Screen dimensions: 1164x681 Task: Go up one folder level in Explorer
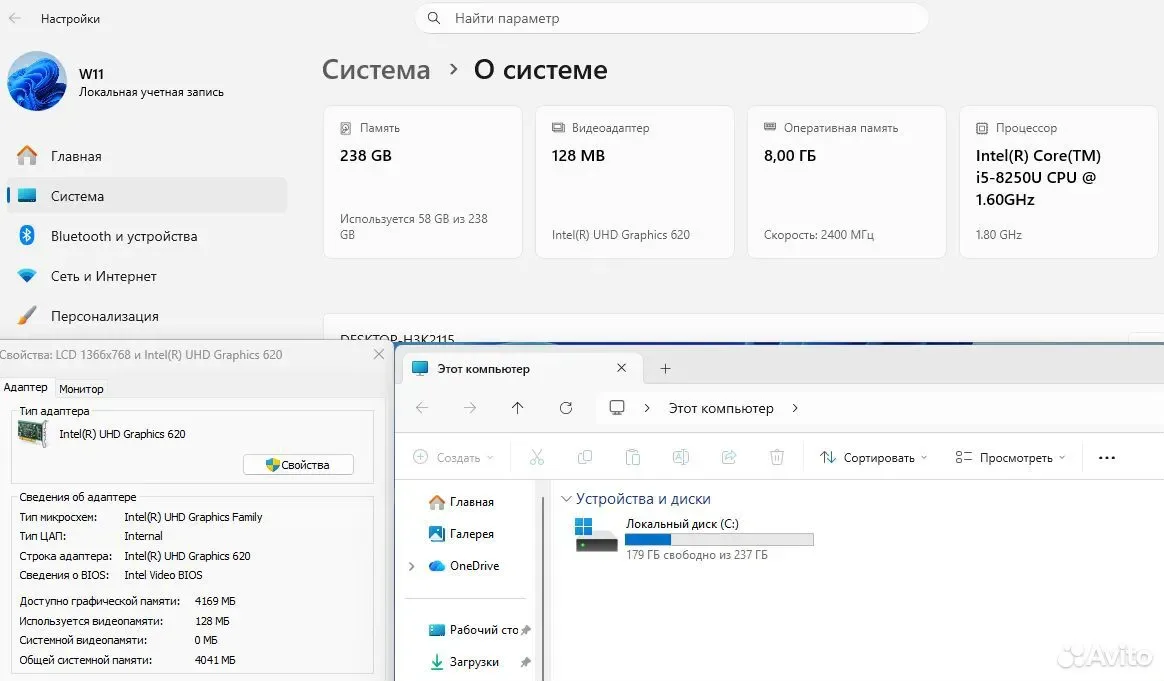click(517, 408)
